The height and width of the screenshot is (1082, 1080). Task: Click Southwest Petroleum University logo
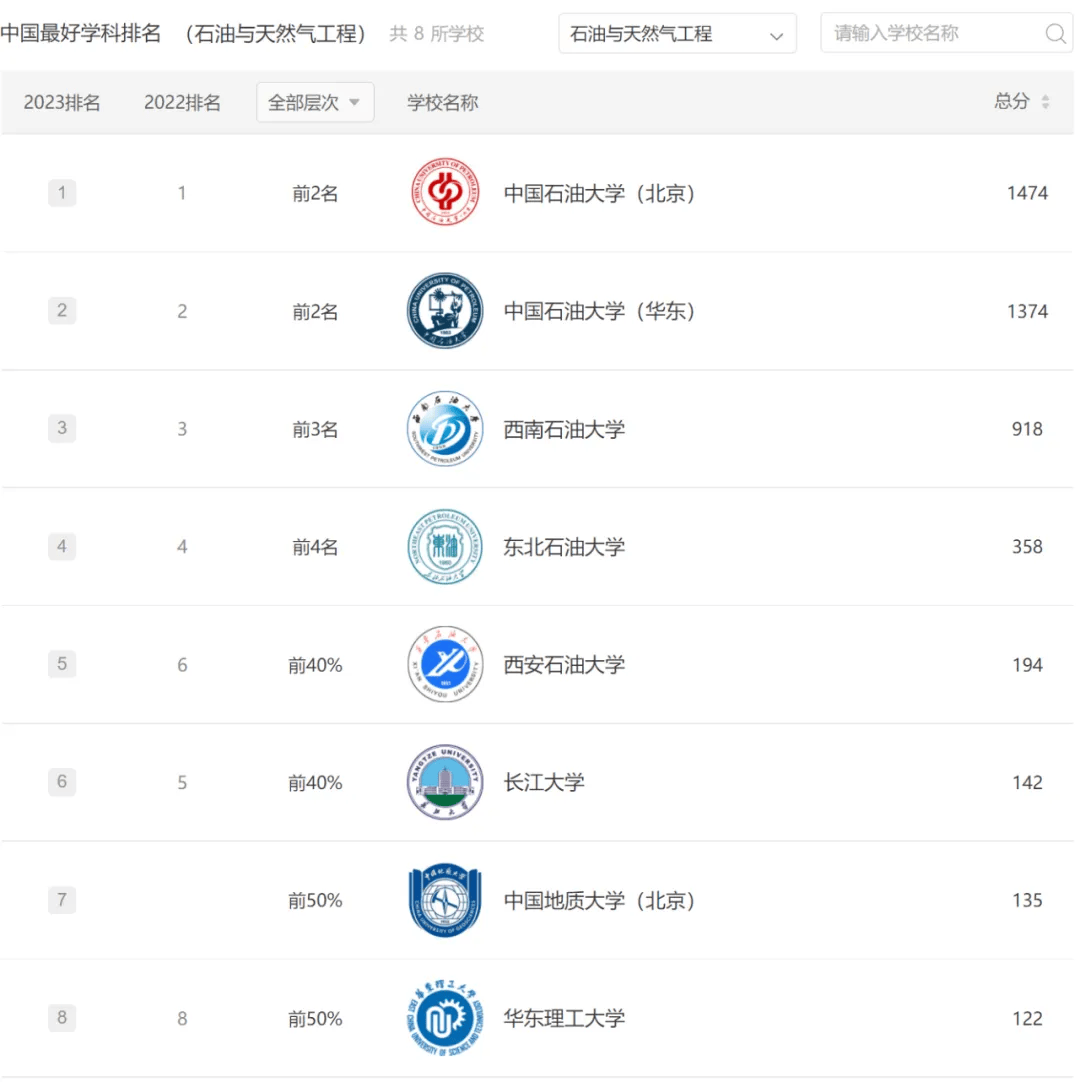point(445,429)
